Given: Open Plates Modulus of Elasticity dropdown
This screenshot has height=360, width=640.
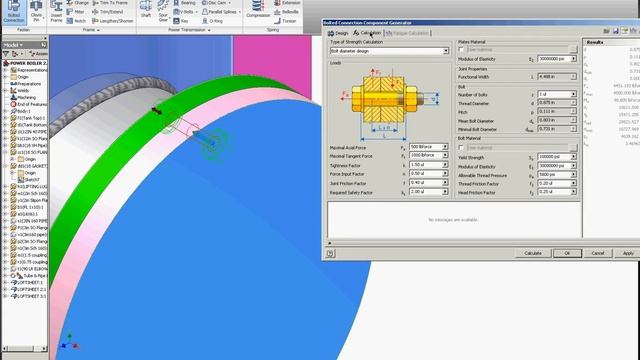Looking at the screenshot, I should click(573, 59).
